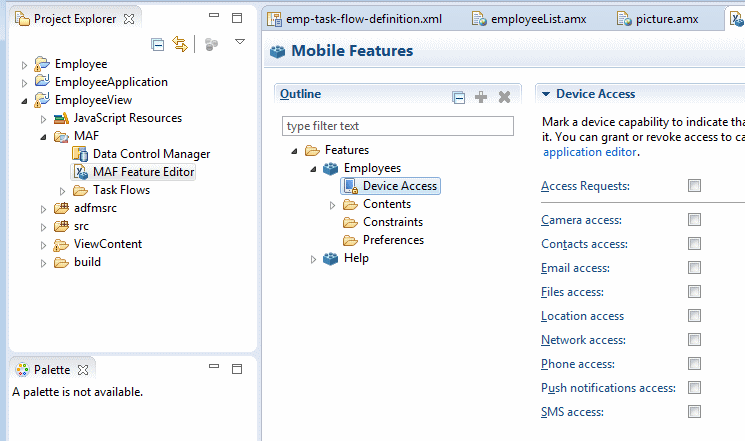Collapse the Employees feature node
Screen dimensions: 745x441
313,169
